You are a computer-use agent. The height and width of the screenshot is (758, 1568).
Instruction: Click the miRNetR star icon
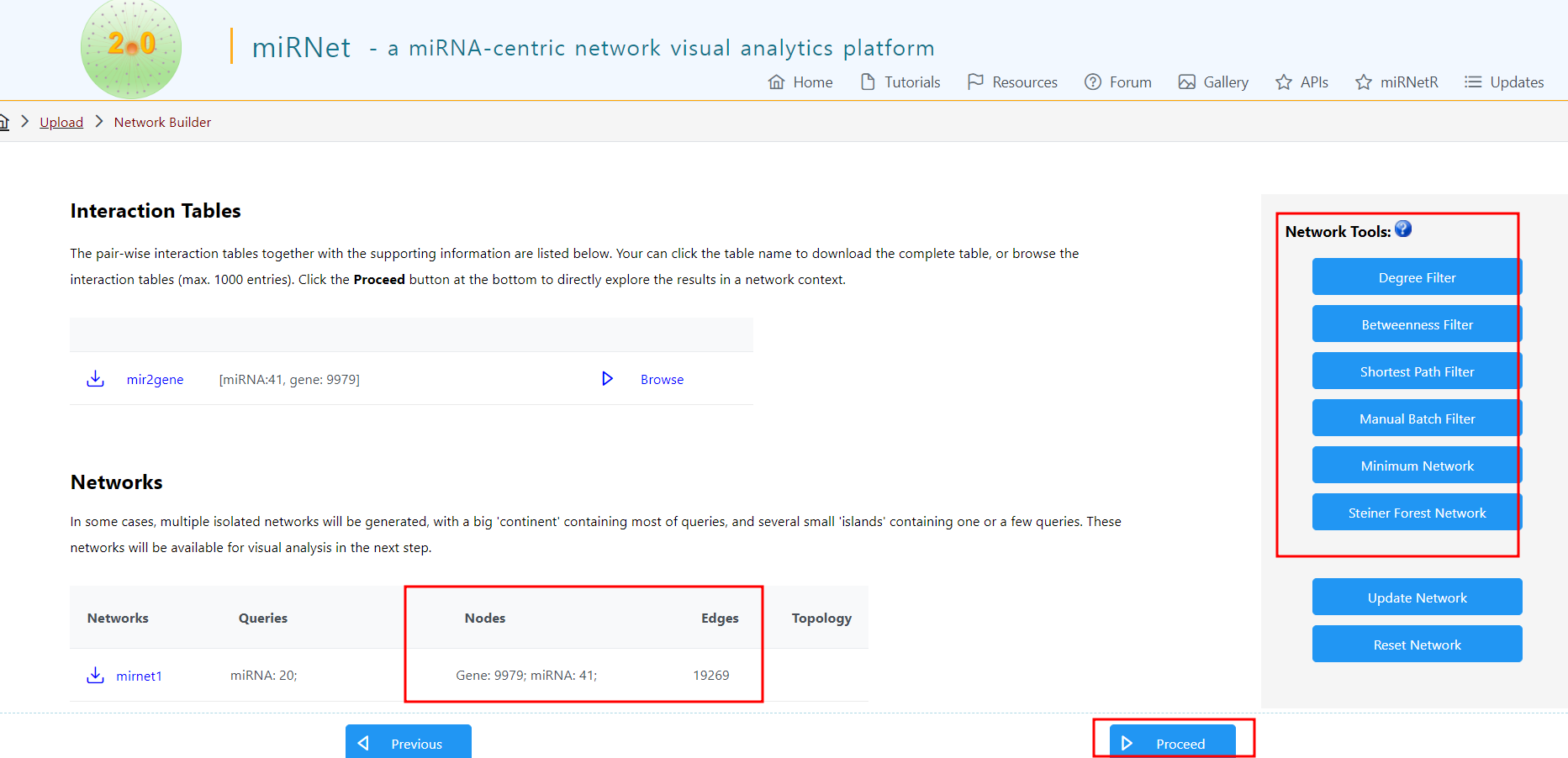click(1363, 82)
